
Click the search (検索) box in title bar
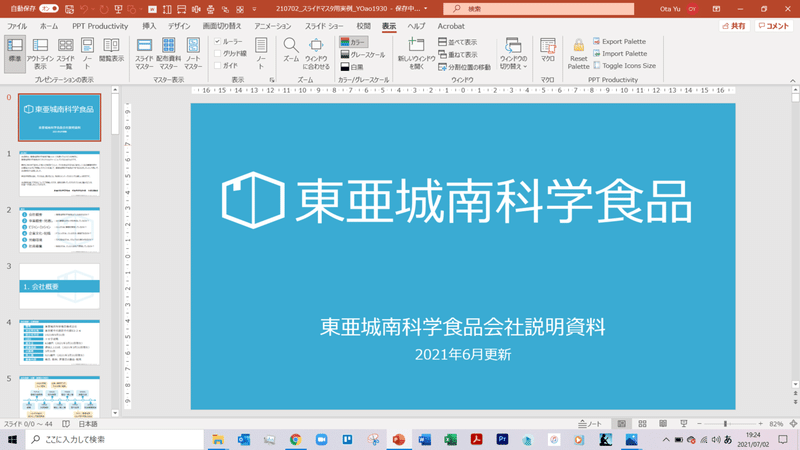[539, 9]
